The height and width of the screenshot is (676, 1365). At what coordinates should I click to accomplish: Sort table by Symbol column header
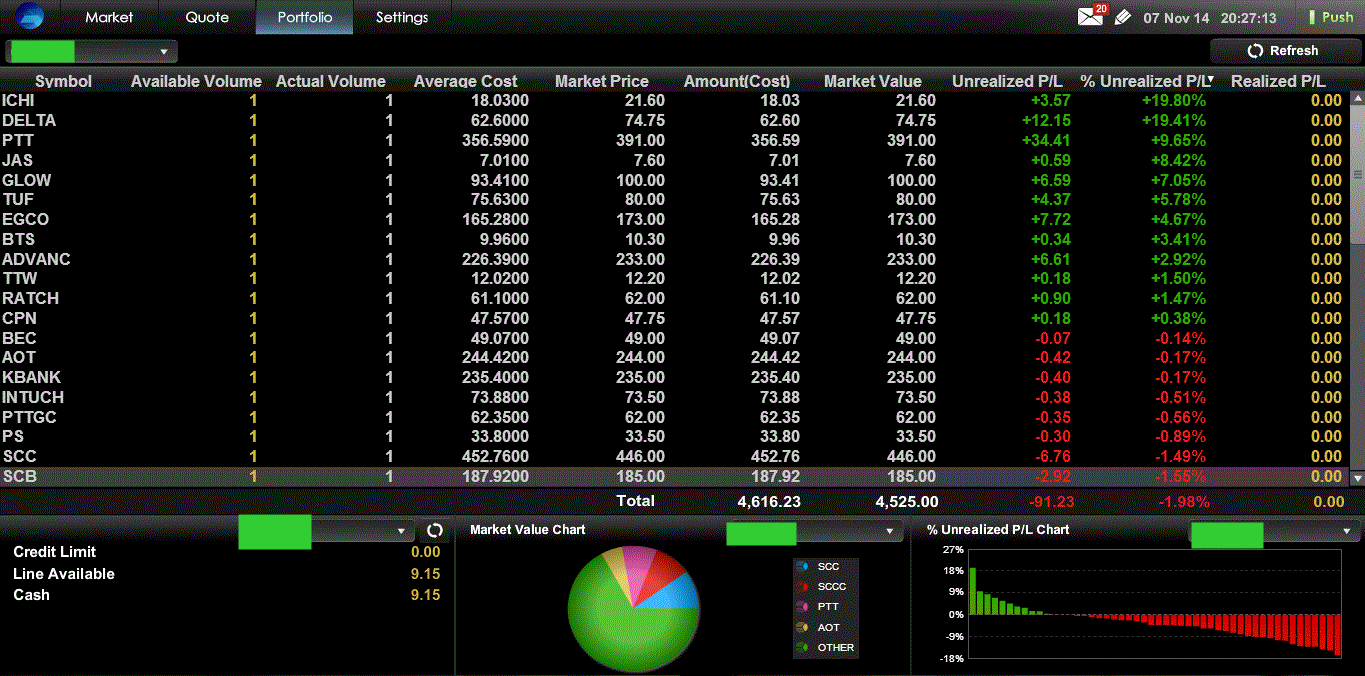tap(63, 81)
